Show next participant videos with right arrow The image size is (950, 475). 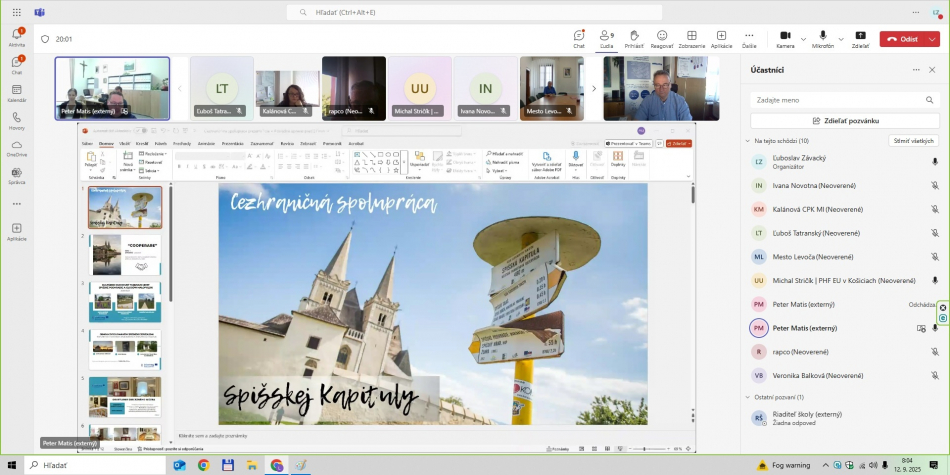(594, 88)
